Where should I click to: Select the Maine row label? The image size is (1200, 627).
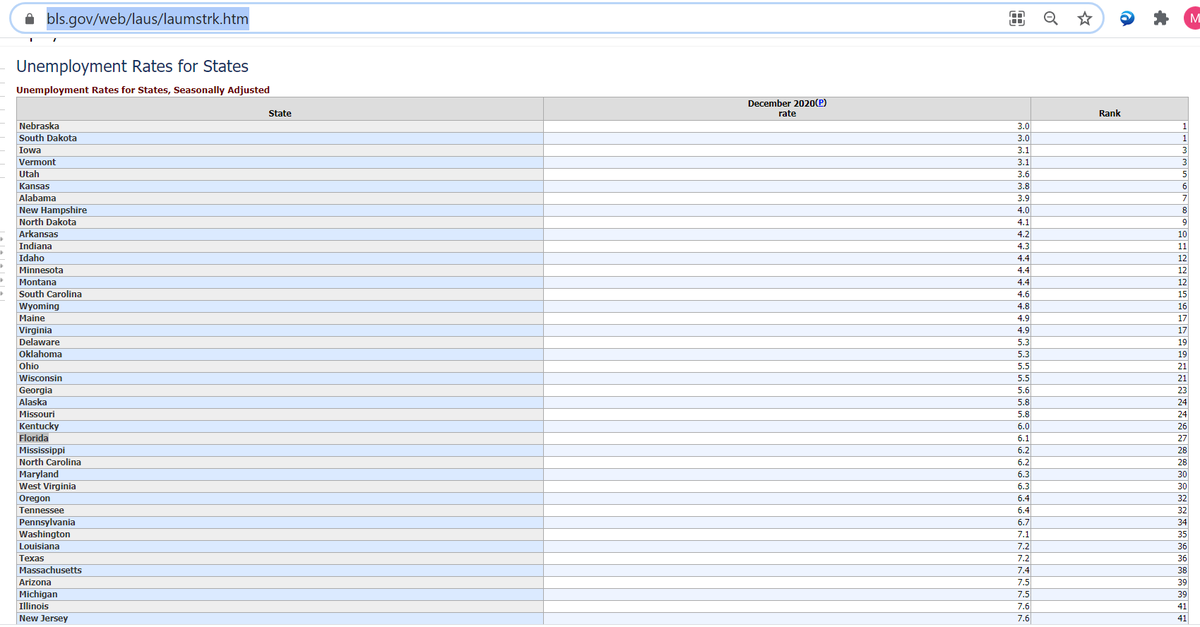32,318
